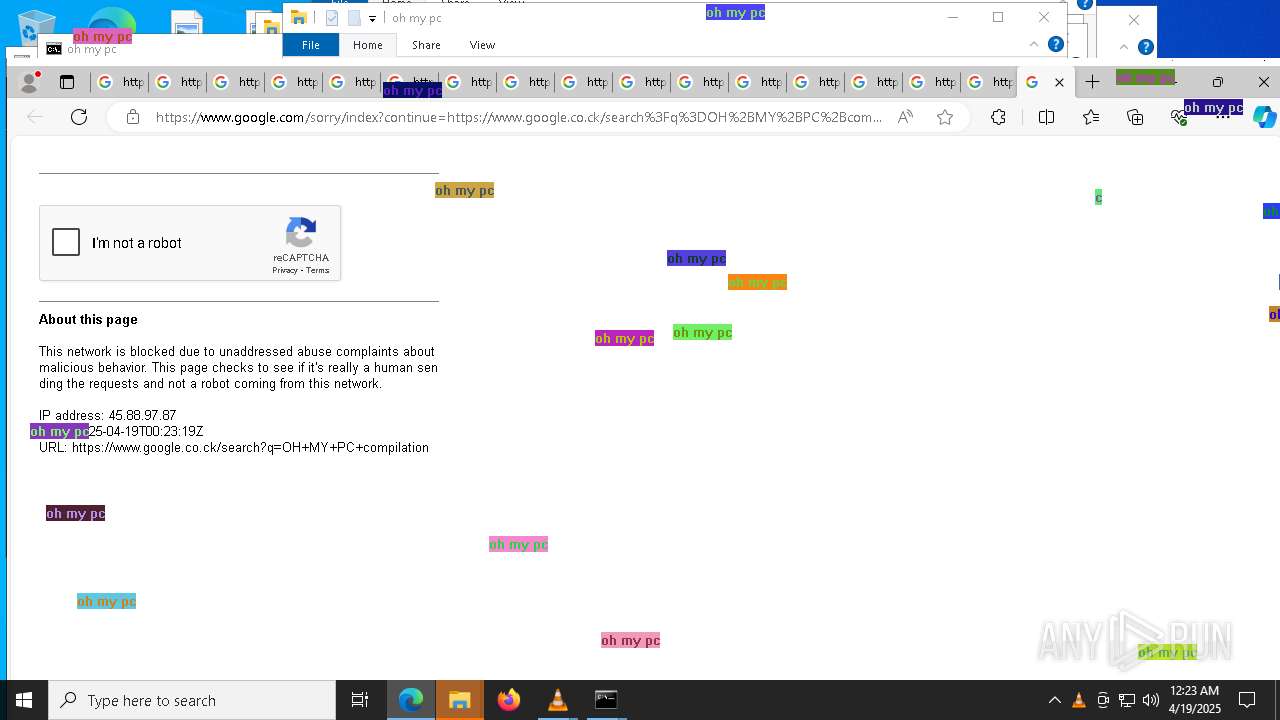
Task: Maximize the "oh my pc" File Explorer window
Action: [x=998, y=17]
